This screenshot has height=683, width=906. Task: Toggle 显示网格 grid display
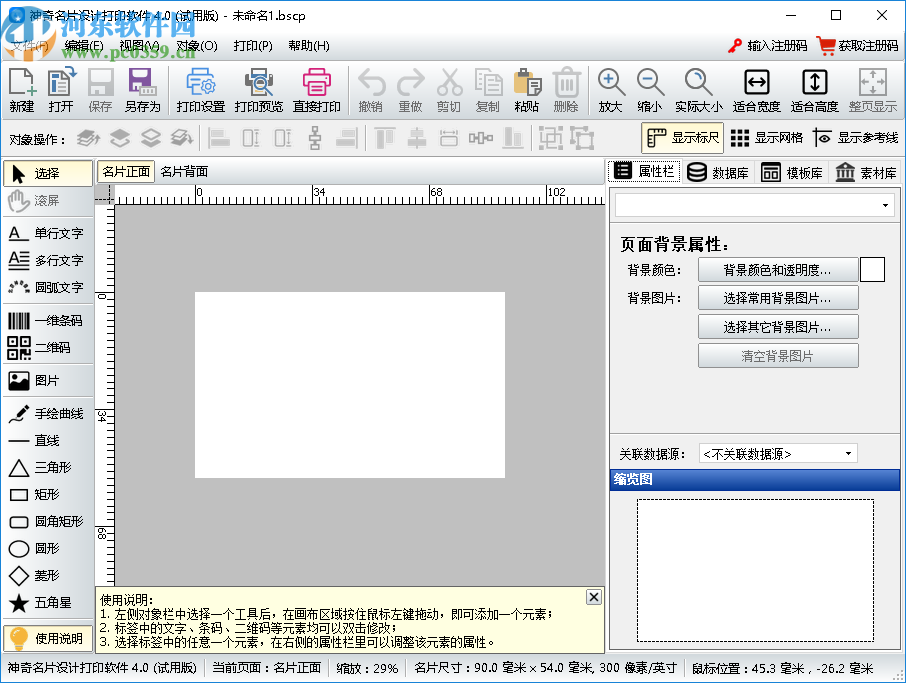(767, 138)
